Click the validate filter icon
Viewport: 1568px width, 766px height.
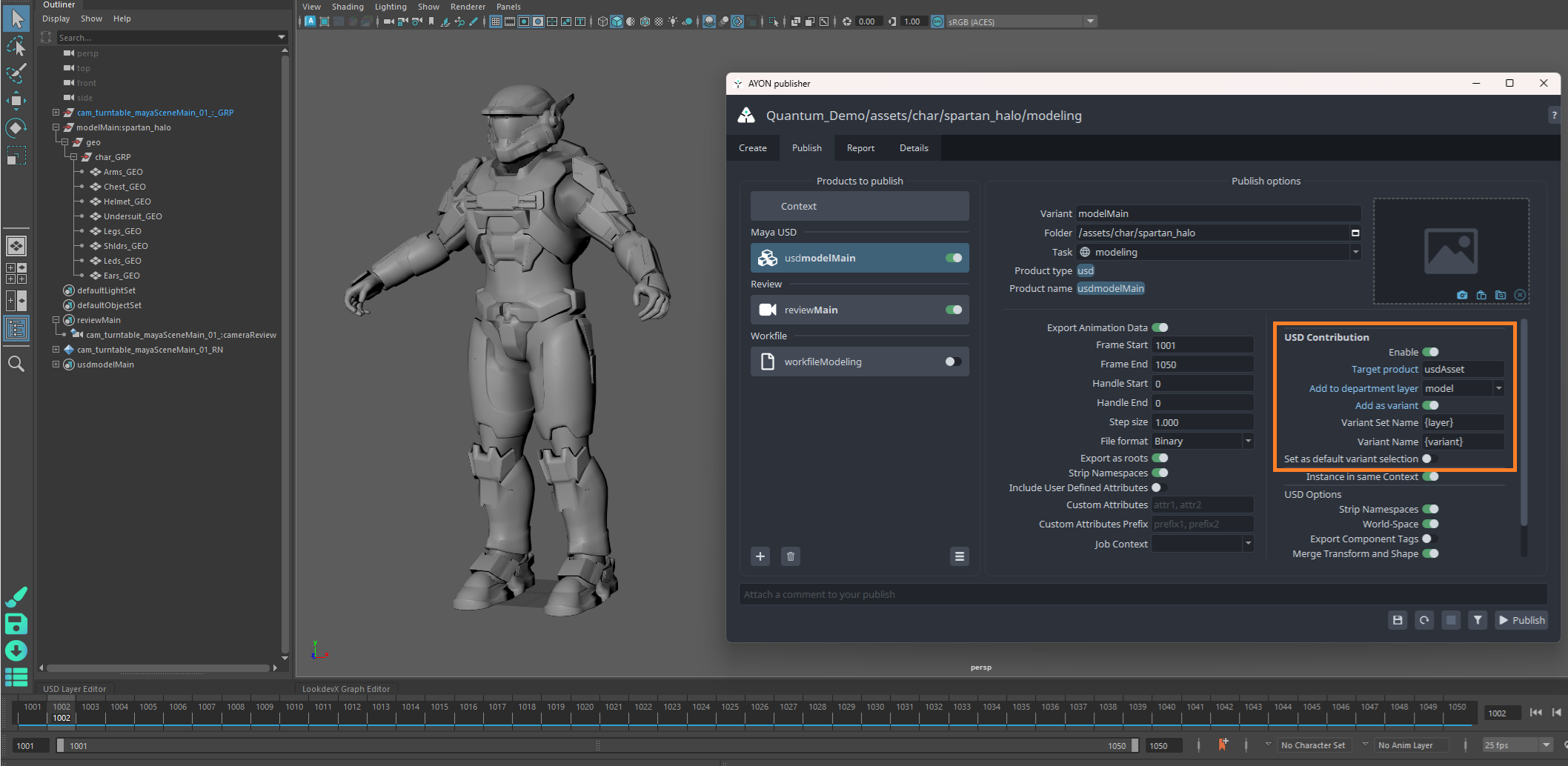point(1477,620)
